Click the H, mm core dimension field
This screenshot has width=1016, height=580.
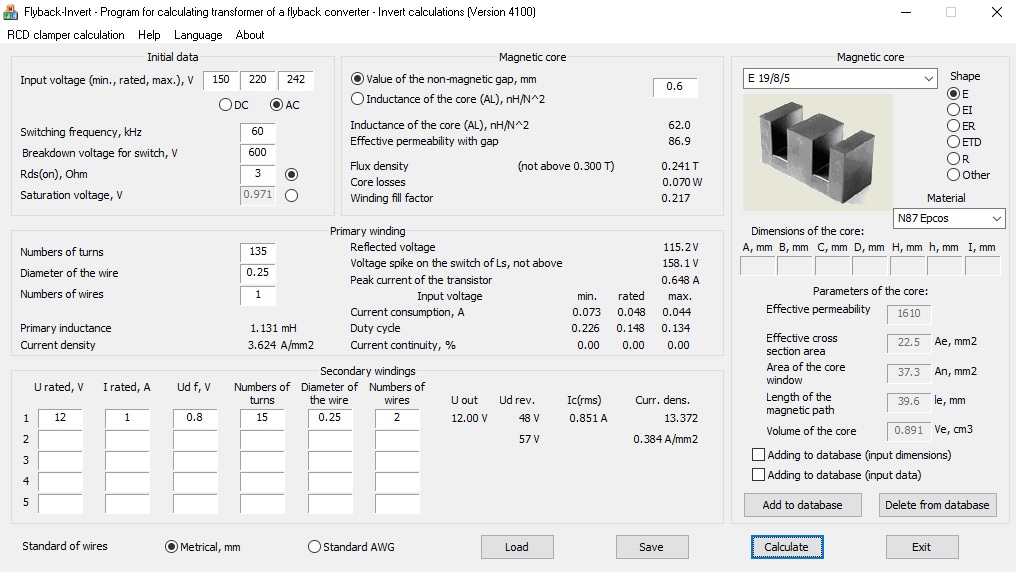[907, 266]
